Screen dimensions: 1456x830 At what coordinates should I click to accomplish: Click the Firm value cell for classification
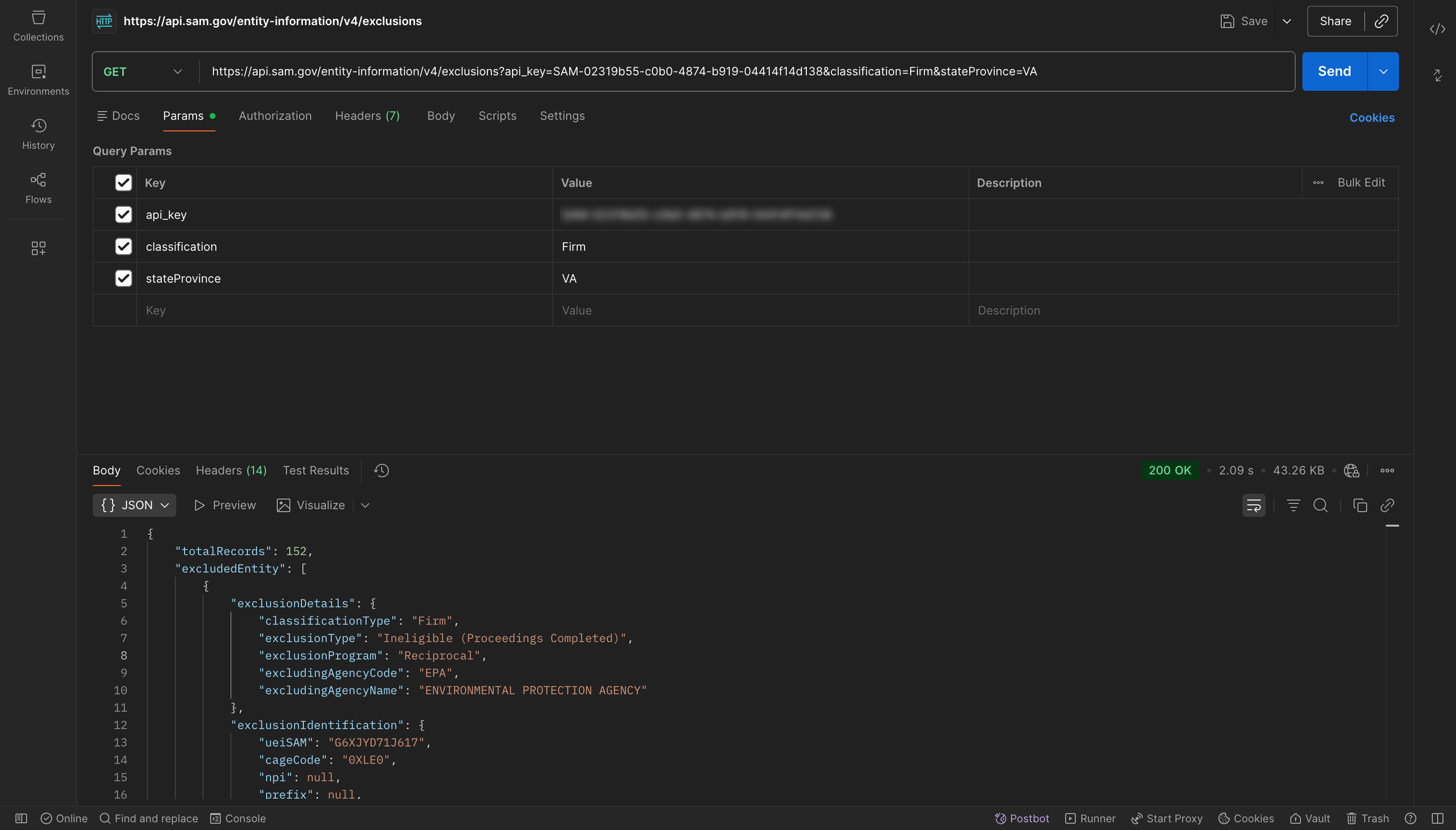click(x=760, y=246)
